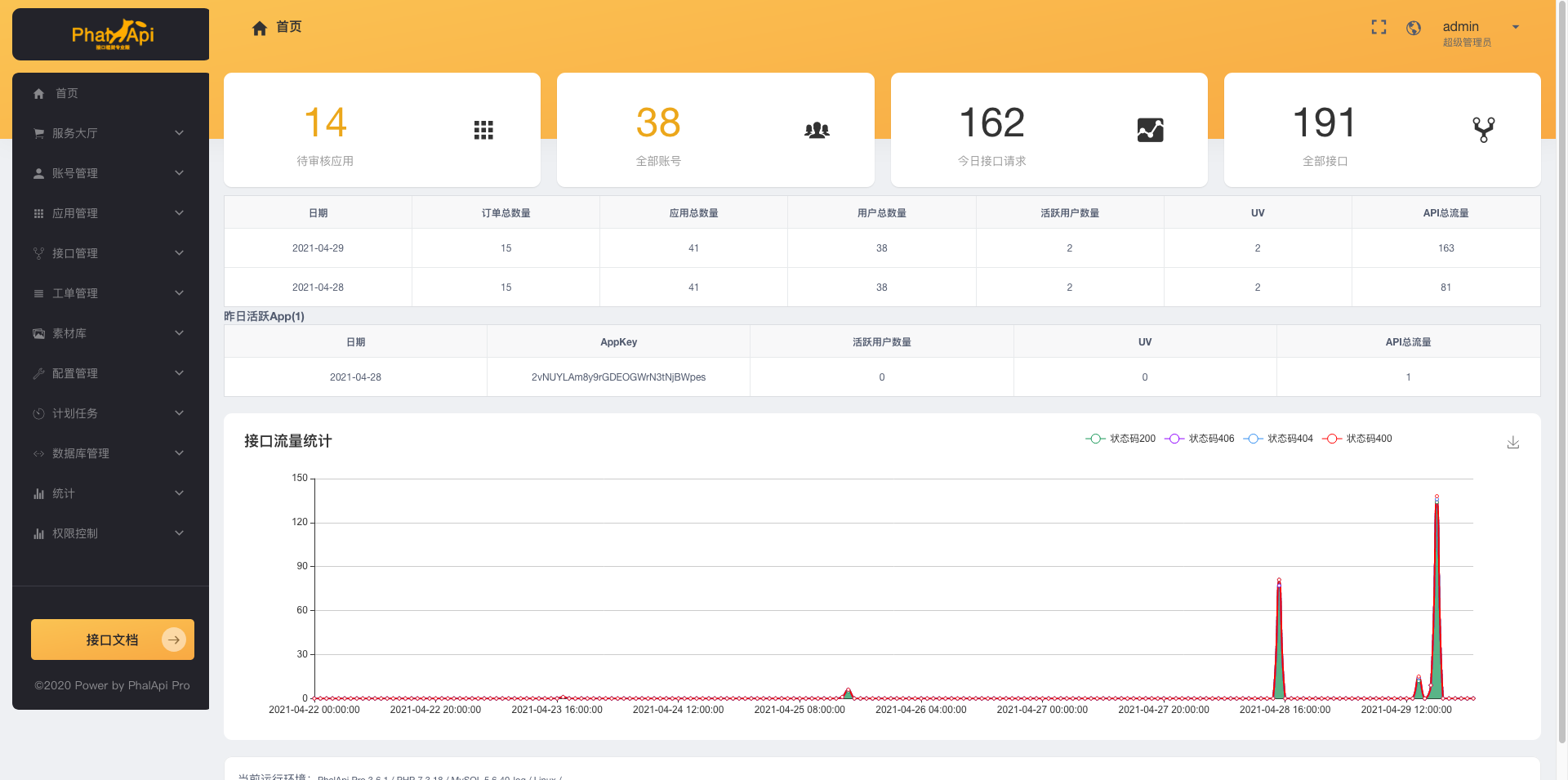Click the 接口文档 button
The image size is (1568, 780).
click(113, 640)
